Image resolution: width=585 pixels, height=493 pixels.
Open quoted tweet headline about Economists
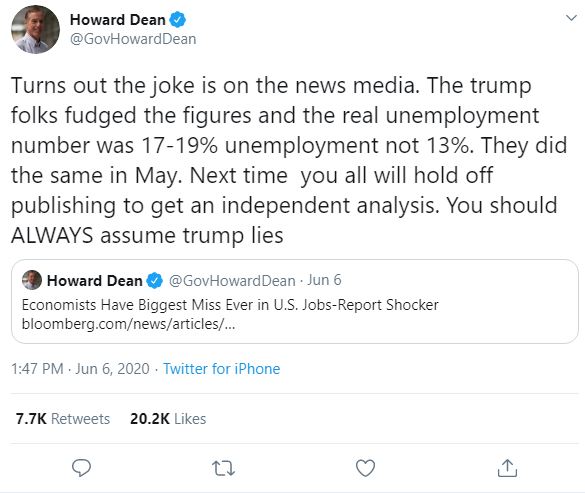pyautogui.click(x=230, y=305)
